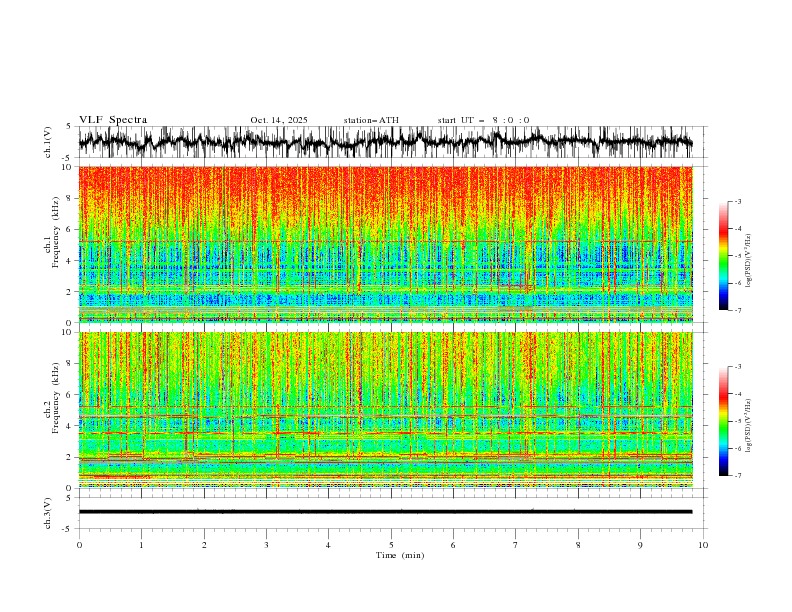
Task: Click the lower PSD color scale bar
Action: click(723, 421)
